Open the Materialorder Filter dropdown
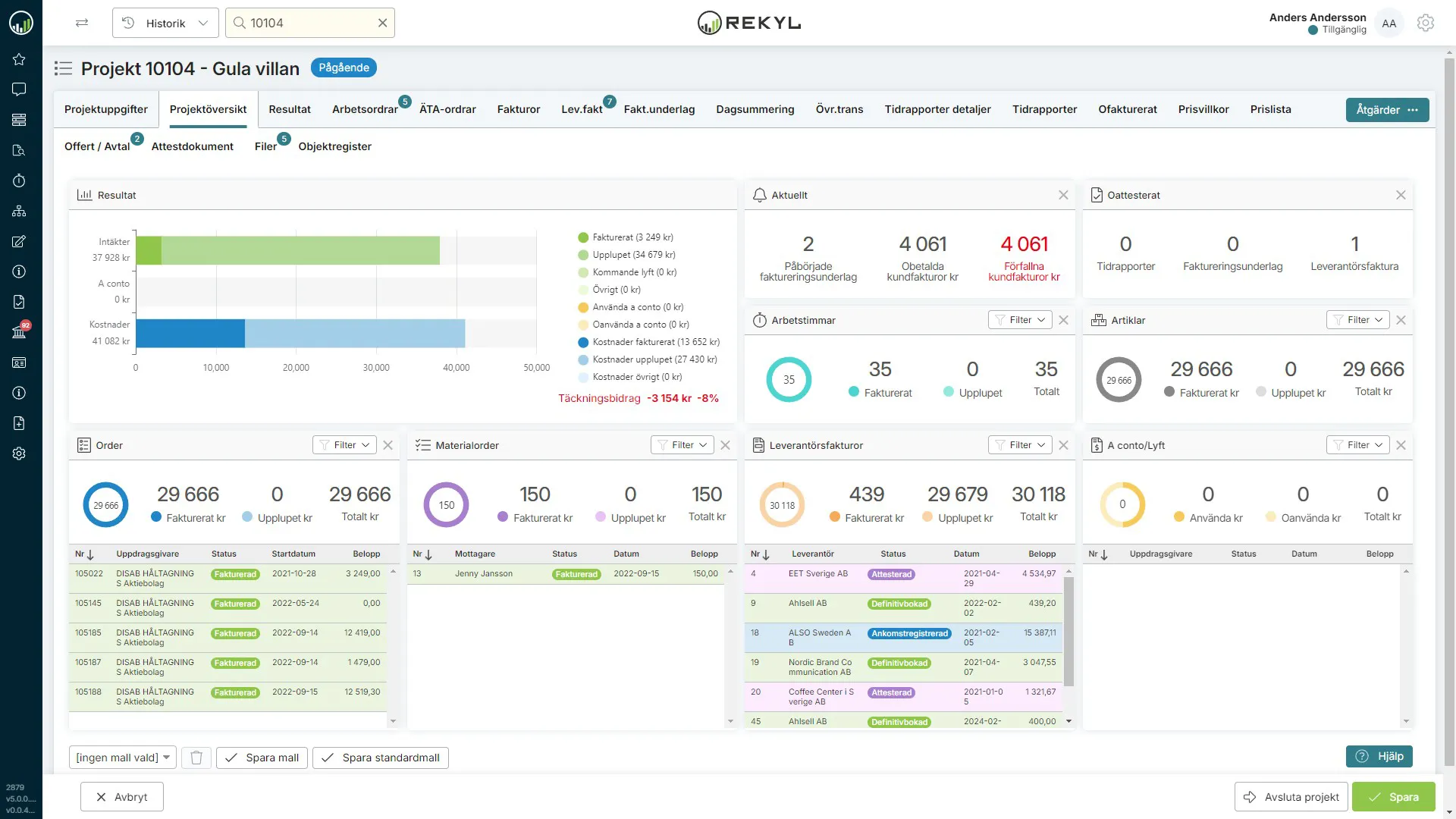Image resolution: width=1456 pixels, height=819 pixels. (x=682, y=445)
